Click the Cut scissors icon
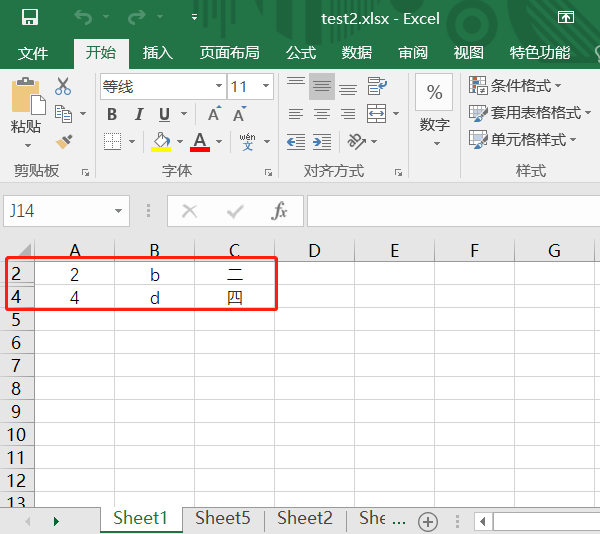The image size is (600, 534). pyautogui.click(x=63, y=87)
